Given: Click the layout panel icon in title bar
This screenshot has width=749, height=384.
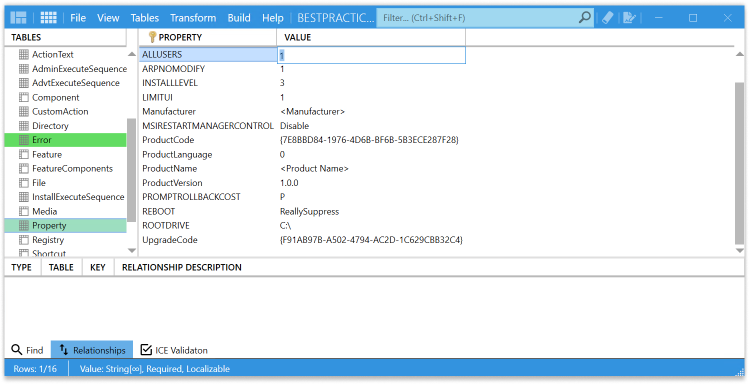Looking at the screenshot, I should [19, 18].
